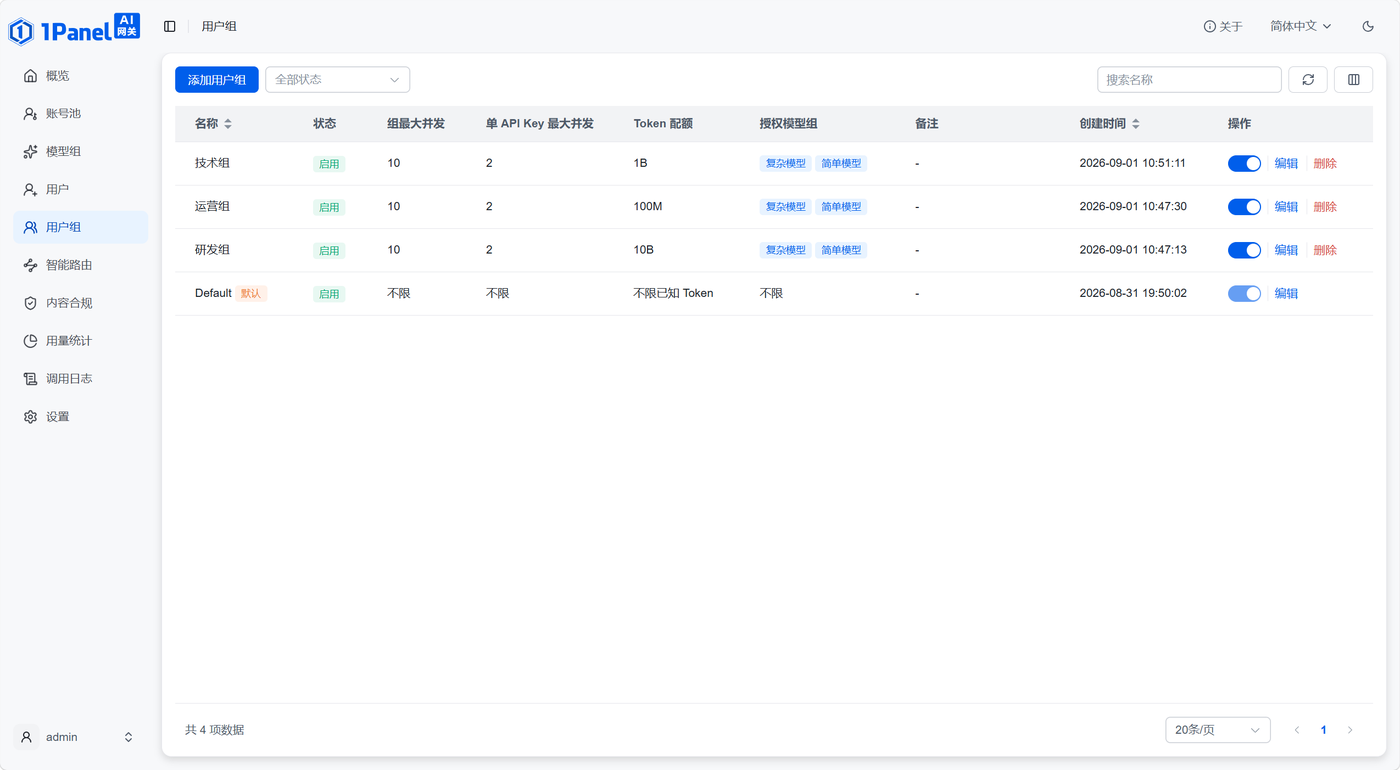Click the 复杂模型 tag in 技术组 row

coord(786,164)
